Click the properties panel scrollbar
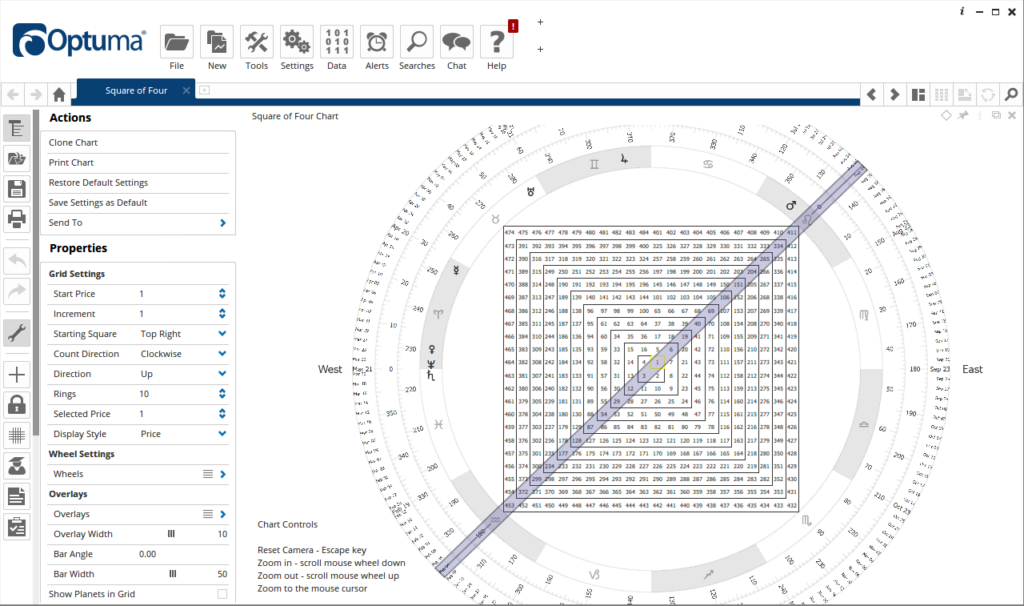The image size is (1024, 606). [36, 274]
